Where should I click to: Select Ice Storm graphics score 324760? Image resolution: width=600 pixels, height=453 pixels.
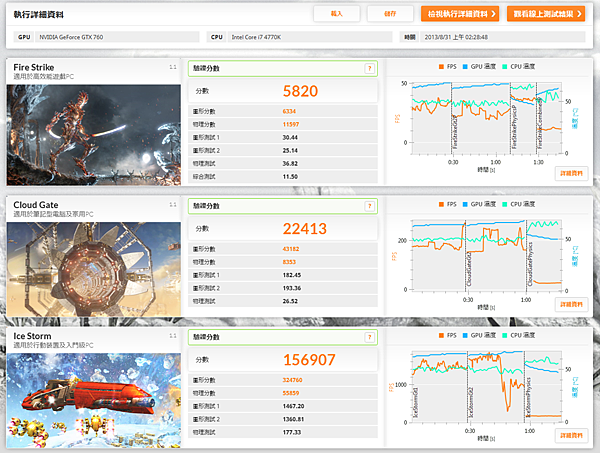coord(292,380)
